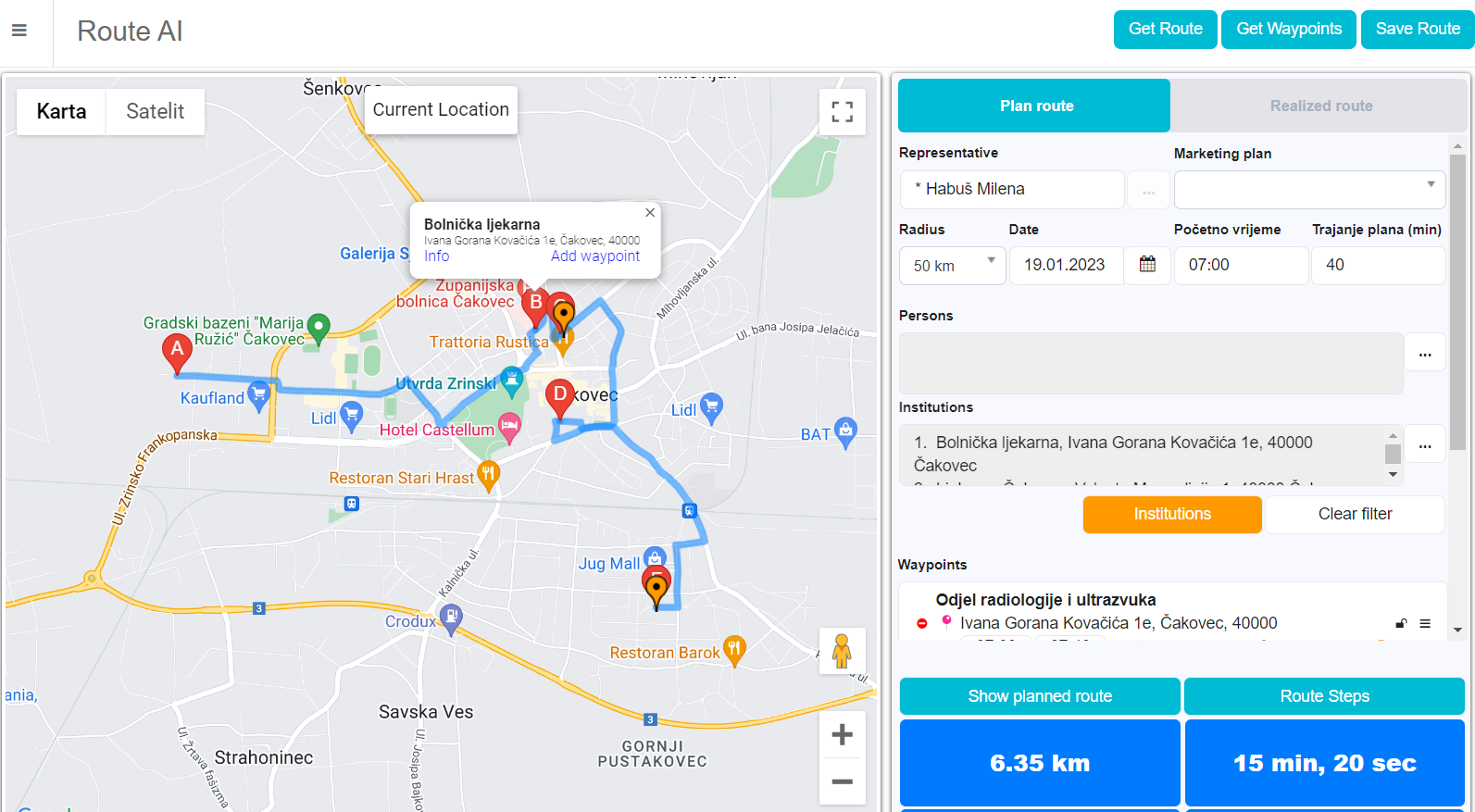Remove the Odjel radiologije waypoint
Image resolution: width=1475 pixels, height=812 pixels.
click(x=921, y=624)
